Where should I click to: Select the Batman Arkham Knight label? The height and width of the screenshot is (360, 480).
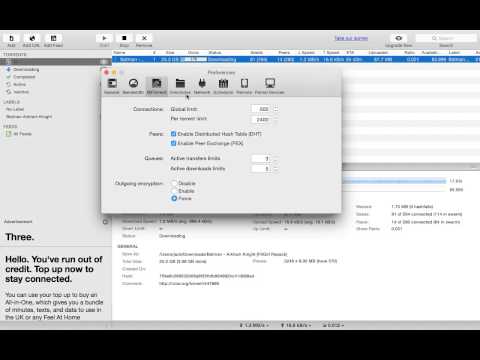[29, 117]
